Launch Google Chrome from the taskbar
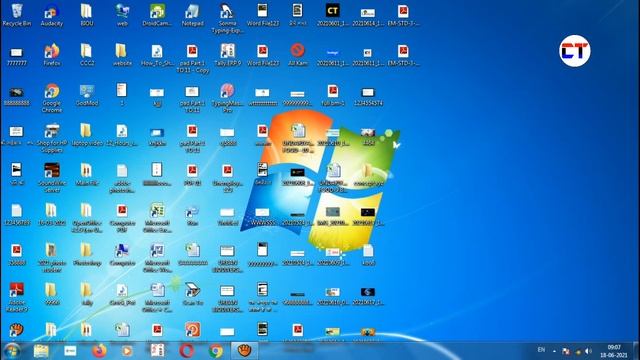Screen dimensions: 640x360 tap(216, 351)
